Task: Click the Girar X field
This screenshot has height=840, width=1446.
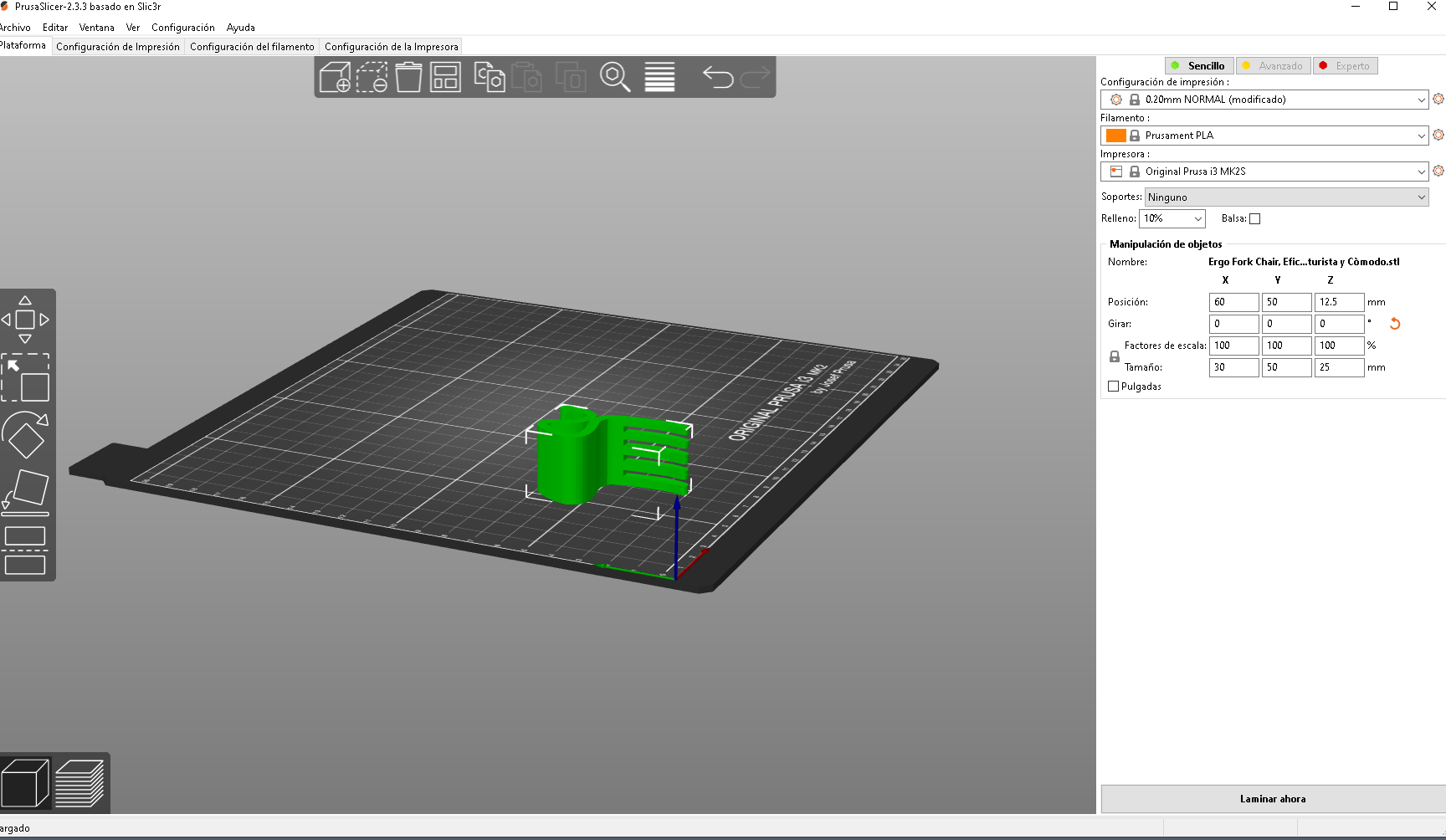Action: pos(1233,324)
